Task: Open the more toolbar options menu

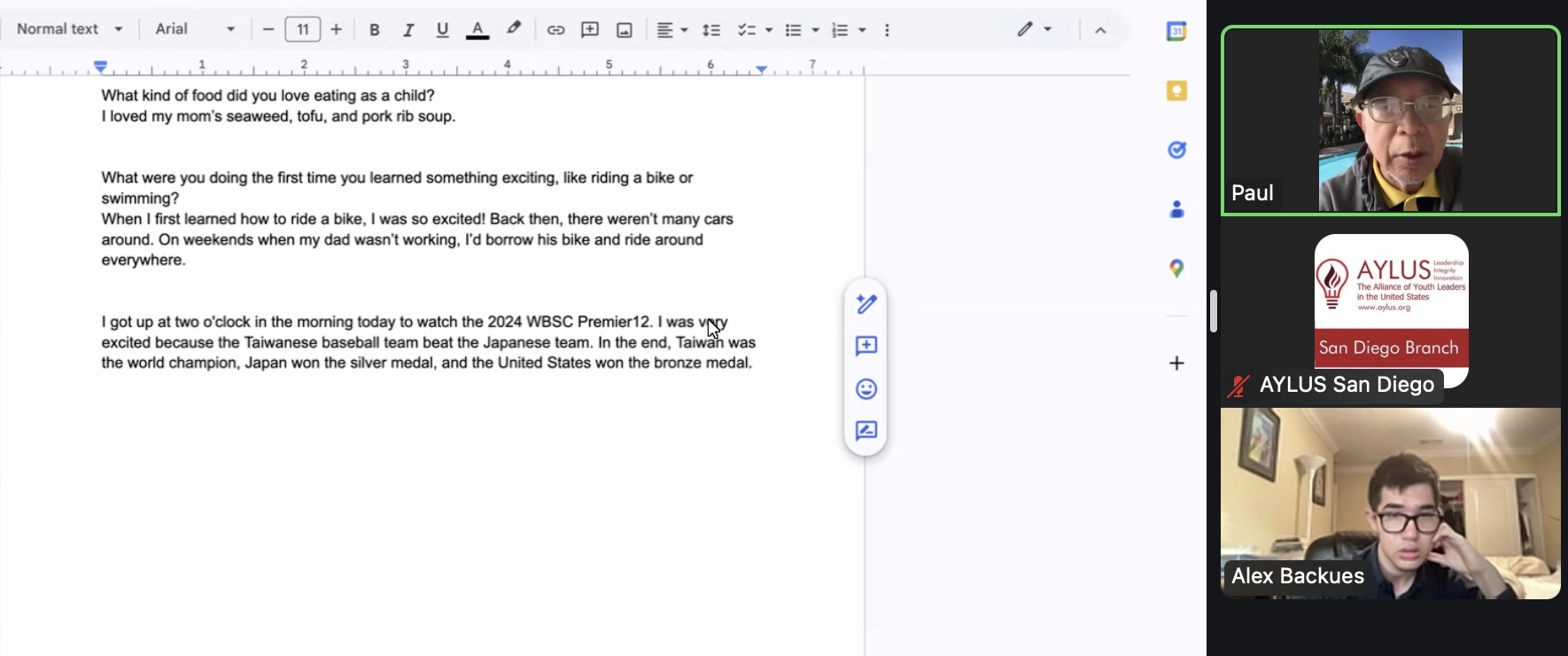Action: coord(887,29)
